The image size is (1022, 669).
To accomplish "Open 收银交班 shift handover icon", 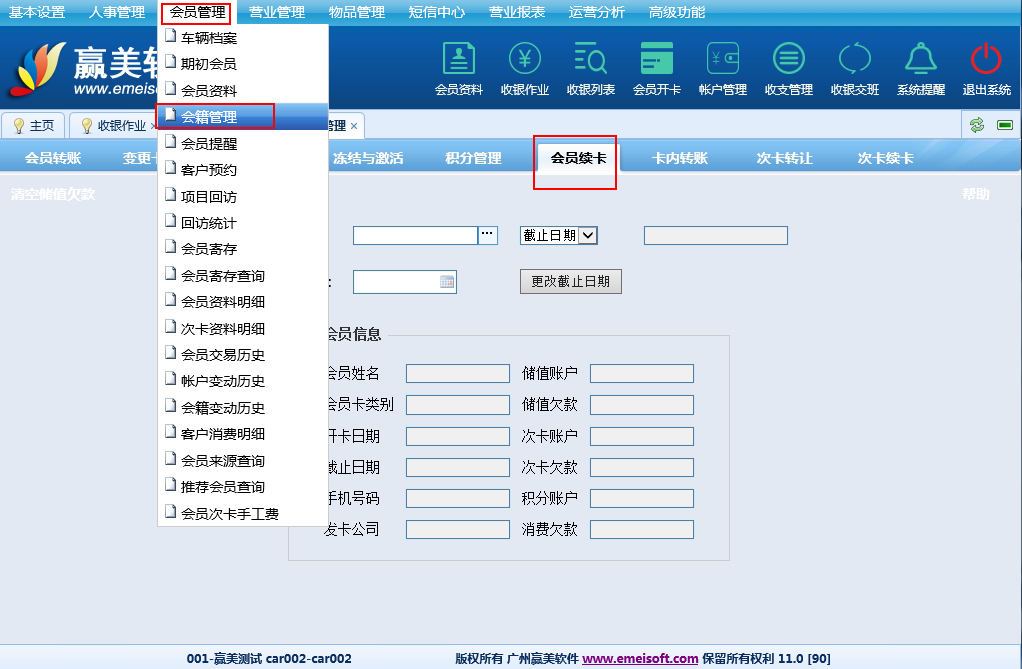I will coord(855,62).
